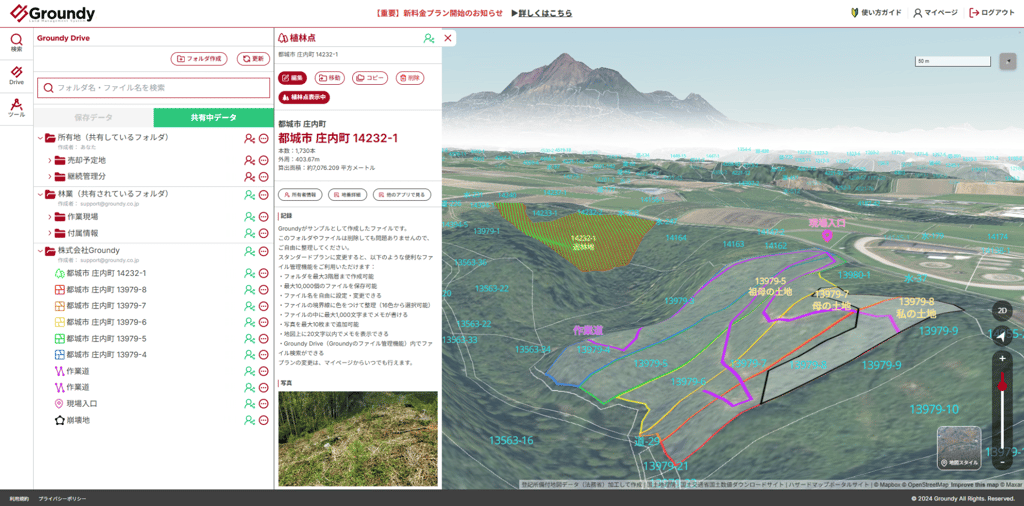Viewport: 1024px width, 506px height.
Task: Zoom in with the plus map button
Action: 1002,358
